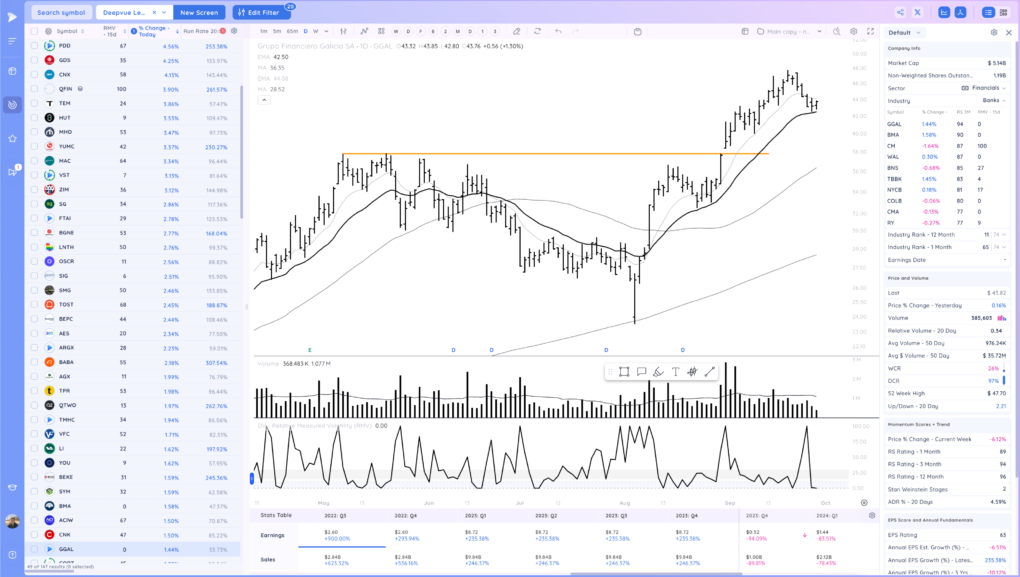1020x577 pixels.
Task: Click the watchlist column settings gear
Action: pos(234,31)
